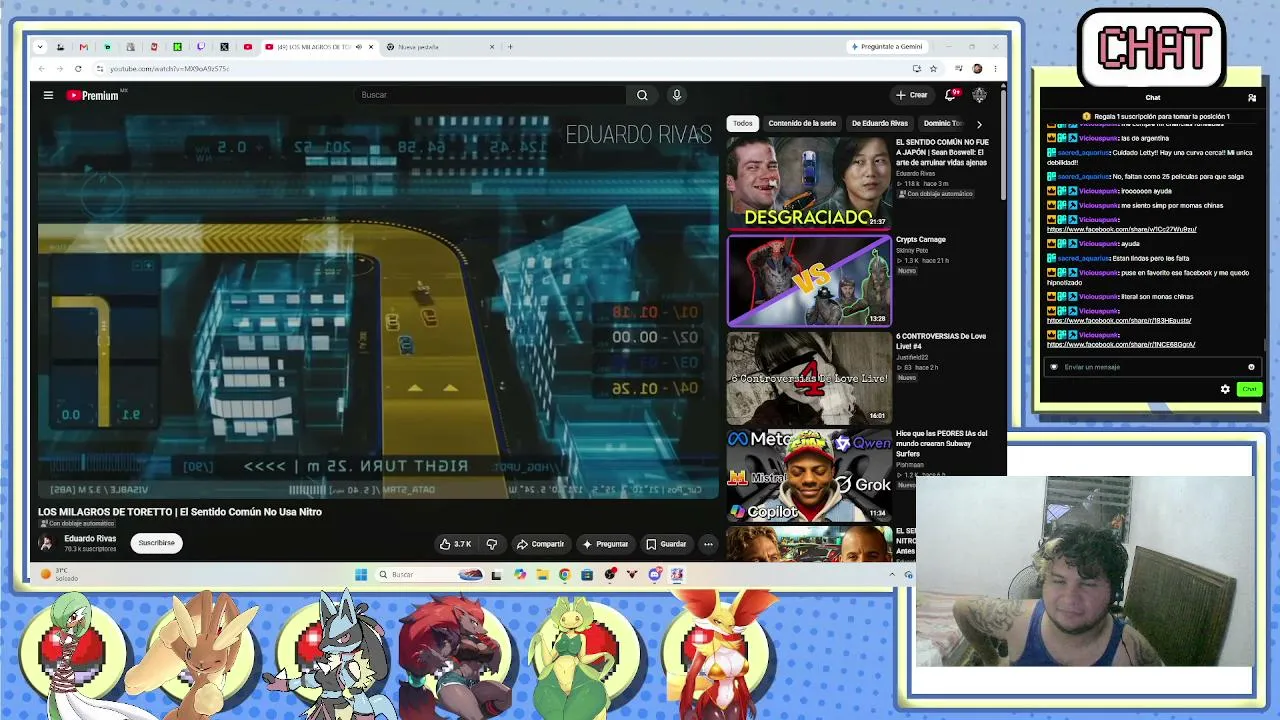Screen dimensions: 1280x720
Task: Click the YouTube Buscar search field
Action: [x=490, y=95]
